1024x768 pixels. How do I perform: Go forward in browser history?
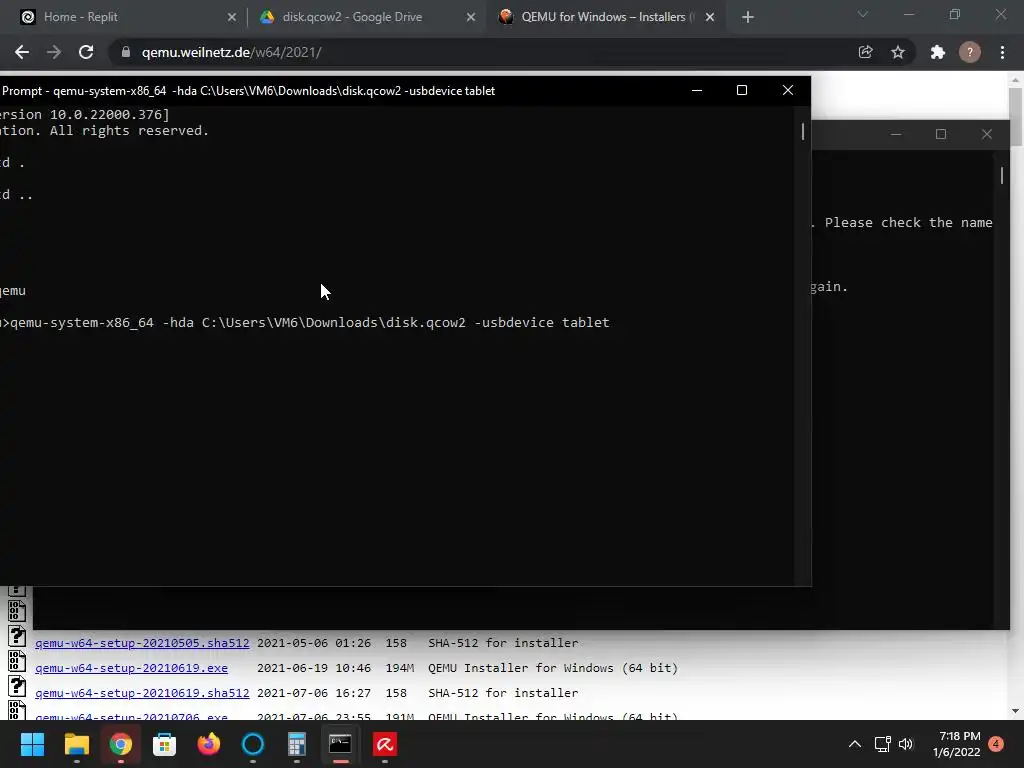[x=54, y=52]
